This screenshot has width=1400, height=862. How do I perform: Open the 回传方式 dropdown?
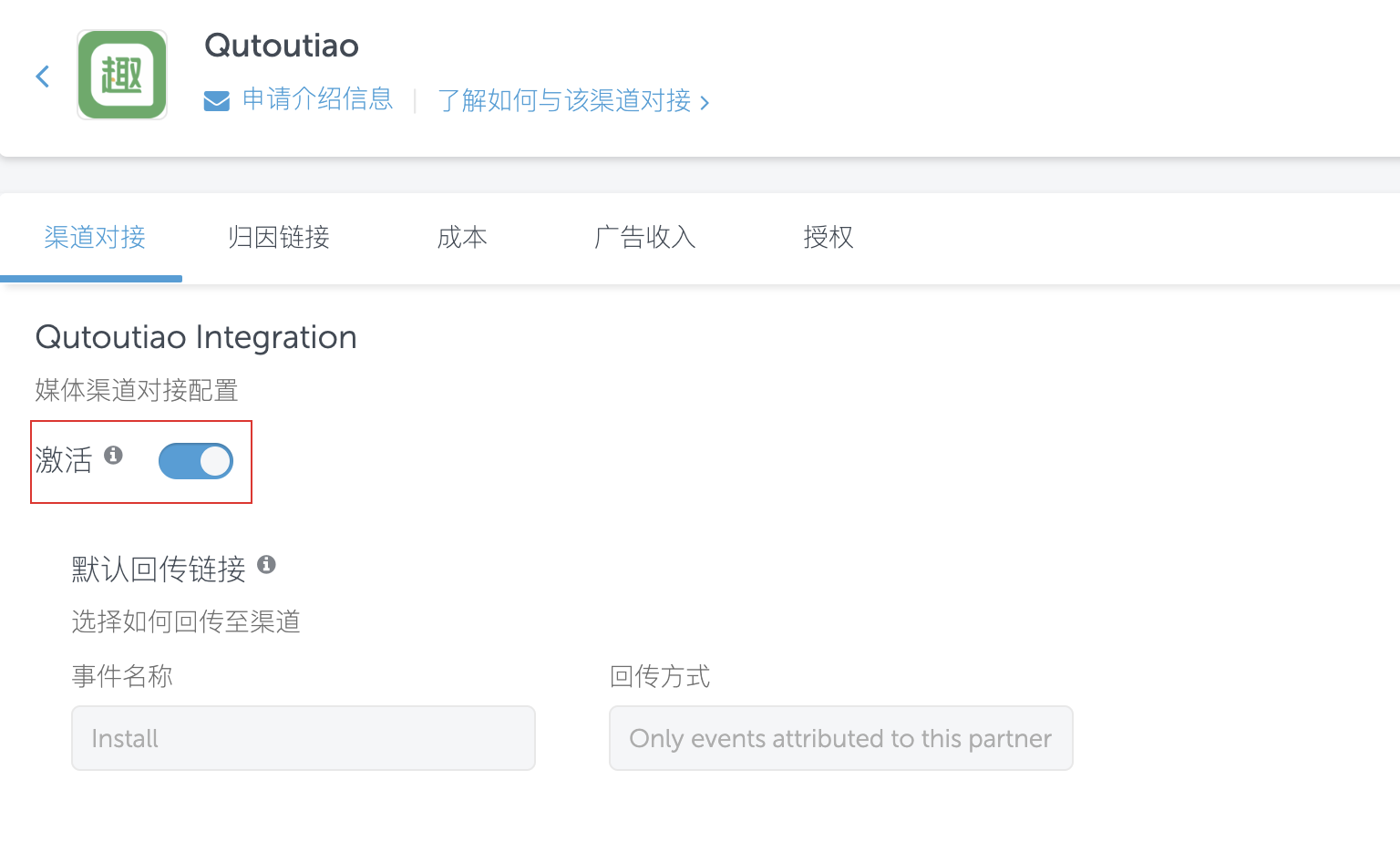pos(840,738)
